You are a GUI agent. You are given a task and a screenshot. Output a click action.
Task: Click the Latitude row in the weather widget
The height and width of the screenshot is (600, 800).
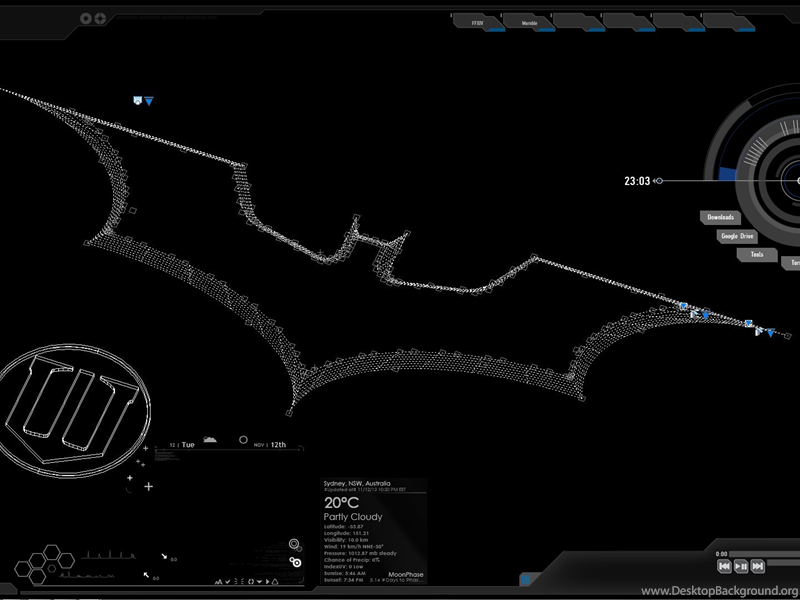(343, 527)
